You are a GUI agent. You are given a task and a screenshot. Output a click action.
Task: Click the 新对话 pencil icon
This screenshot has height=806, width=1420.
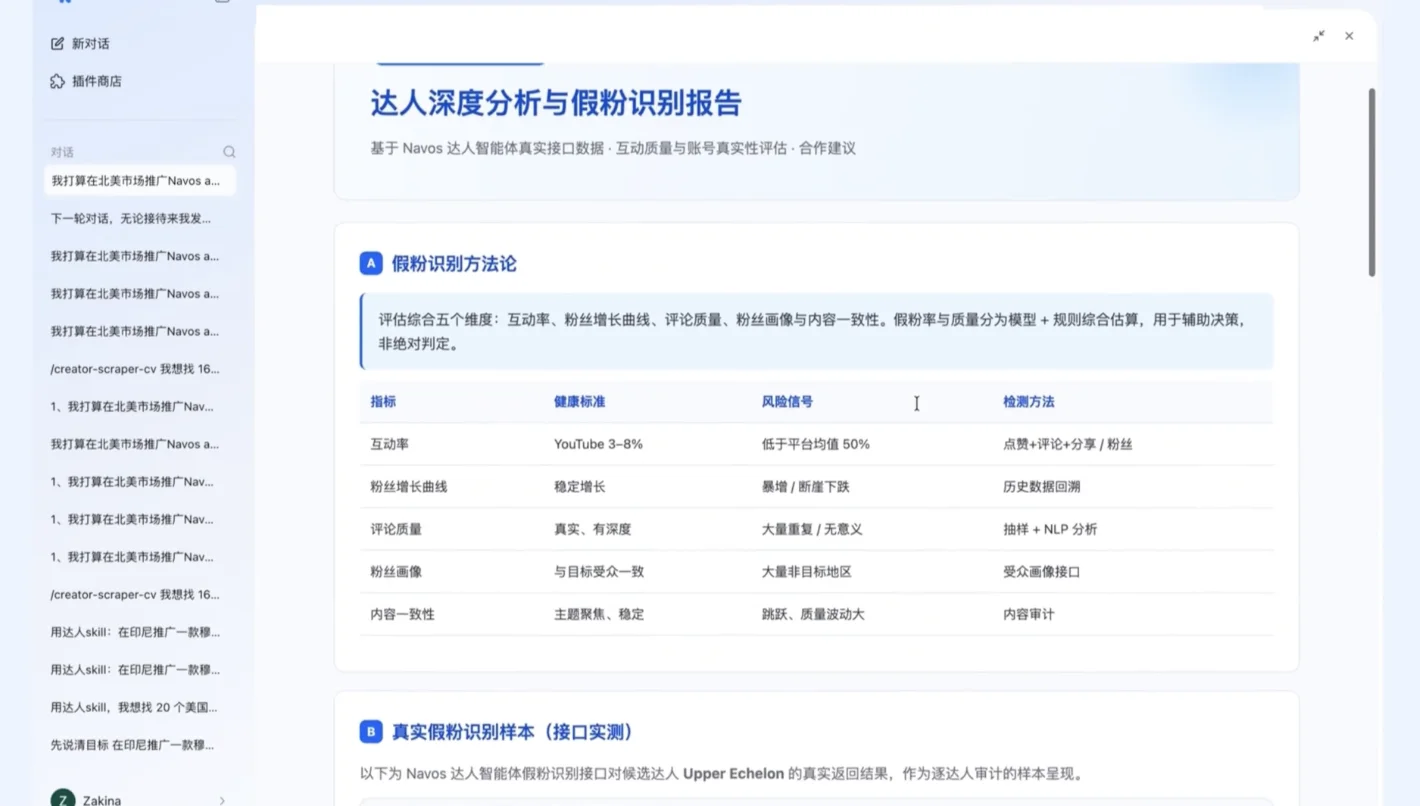(x=57, y=44)
